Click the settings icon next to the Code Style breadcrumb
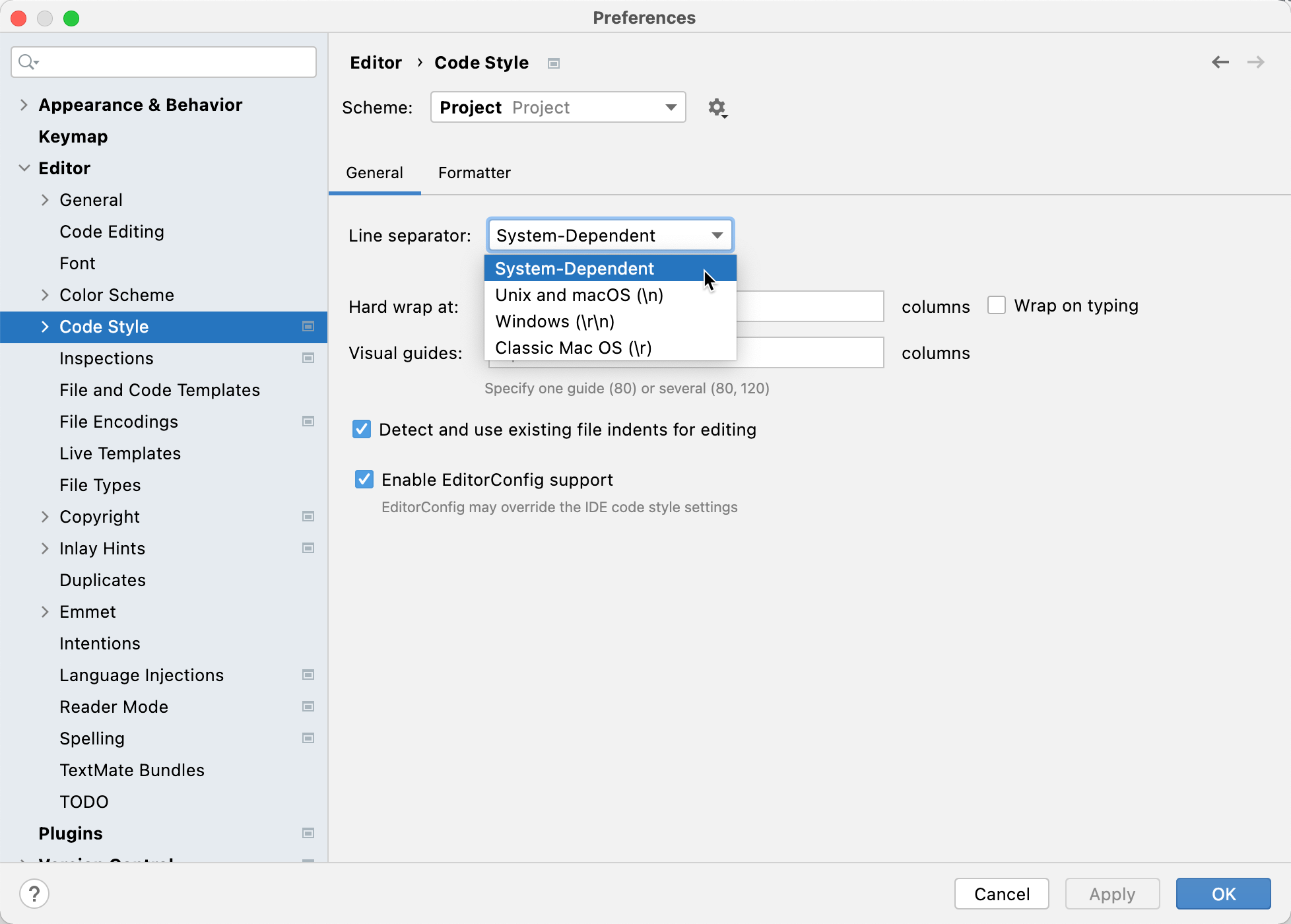 click(x=554, y=63)
